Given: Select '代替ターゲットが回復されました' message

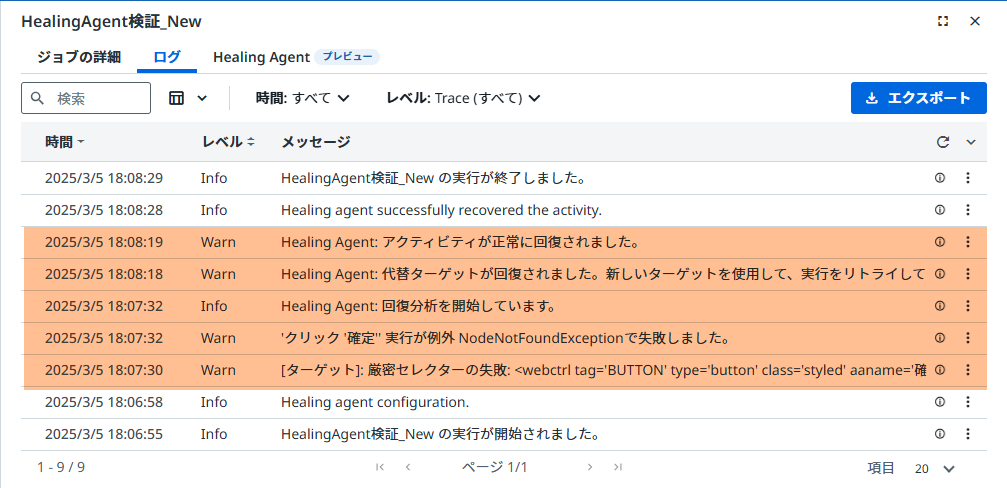Looking at the screenshot, I should click(x=603, y=274).
